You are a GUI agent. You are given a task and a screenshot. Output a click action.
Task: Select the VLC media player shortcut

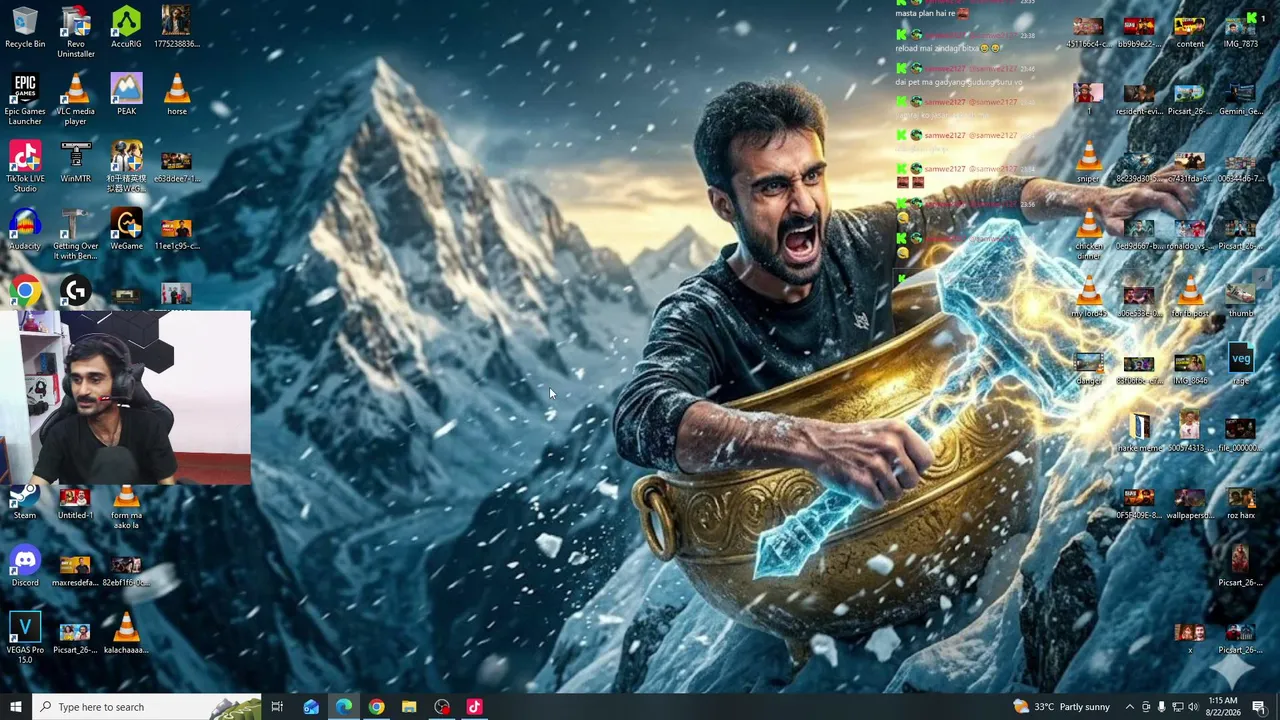pyautogui.click(x=75, y=99)
